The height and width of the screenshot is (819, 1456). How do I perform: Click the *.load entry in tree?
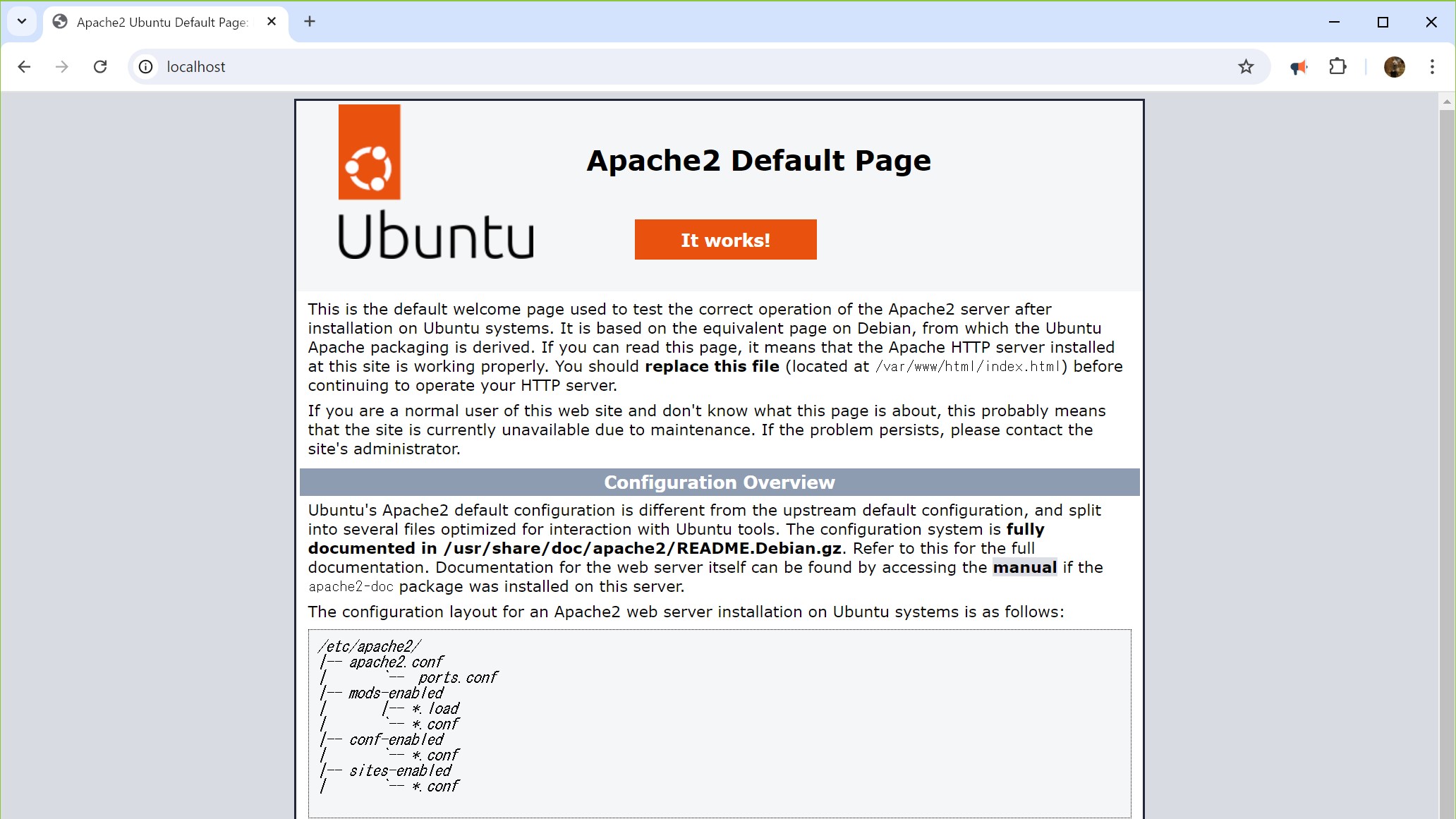[x=435, y=708]
